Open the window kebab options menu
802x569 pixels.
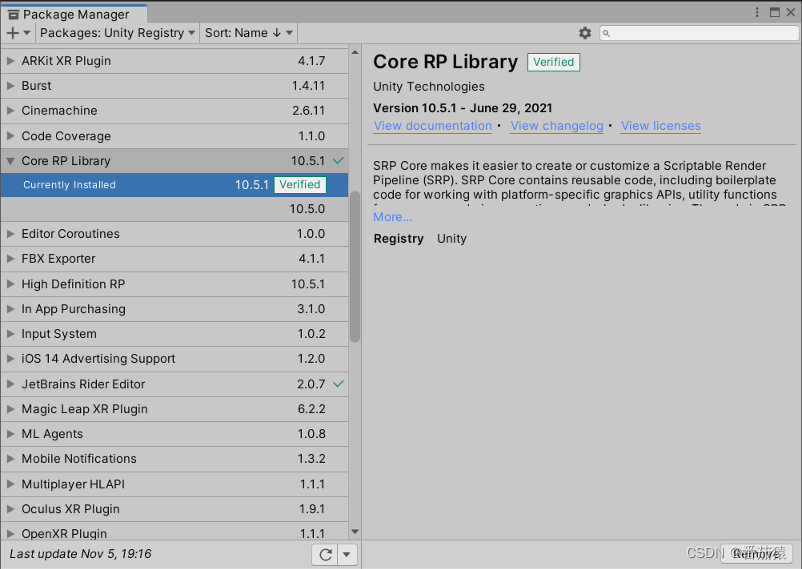click(757, 12)
